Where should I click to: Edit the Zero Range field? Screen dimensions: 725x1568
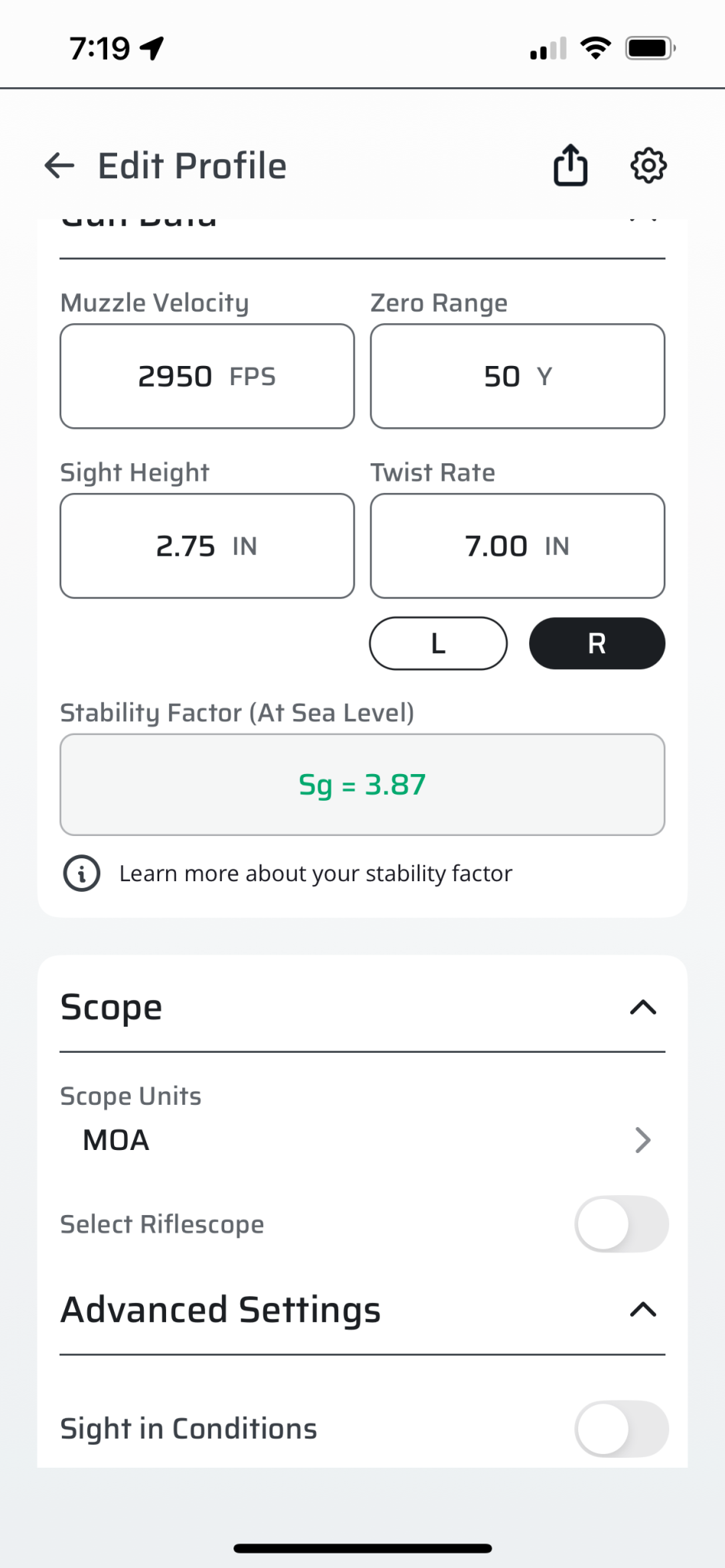pos(518,377)
